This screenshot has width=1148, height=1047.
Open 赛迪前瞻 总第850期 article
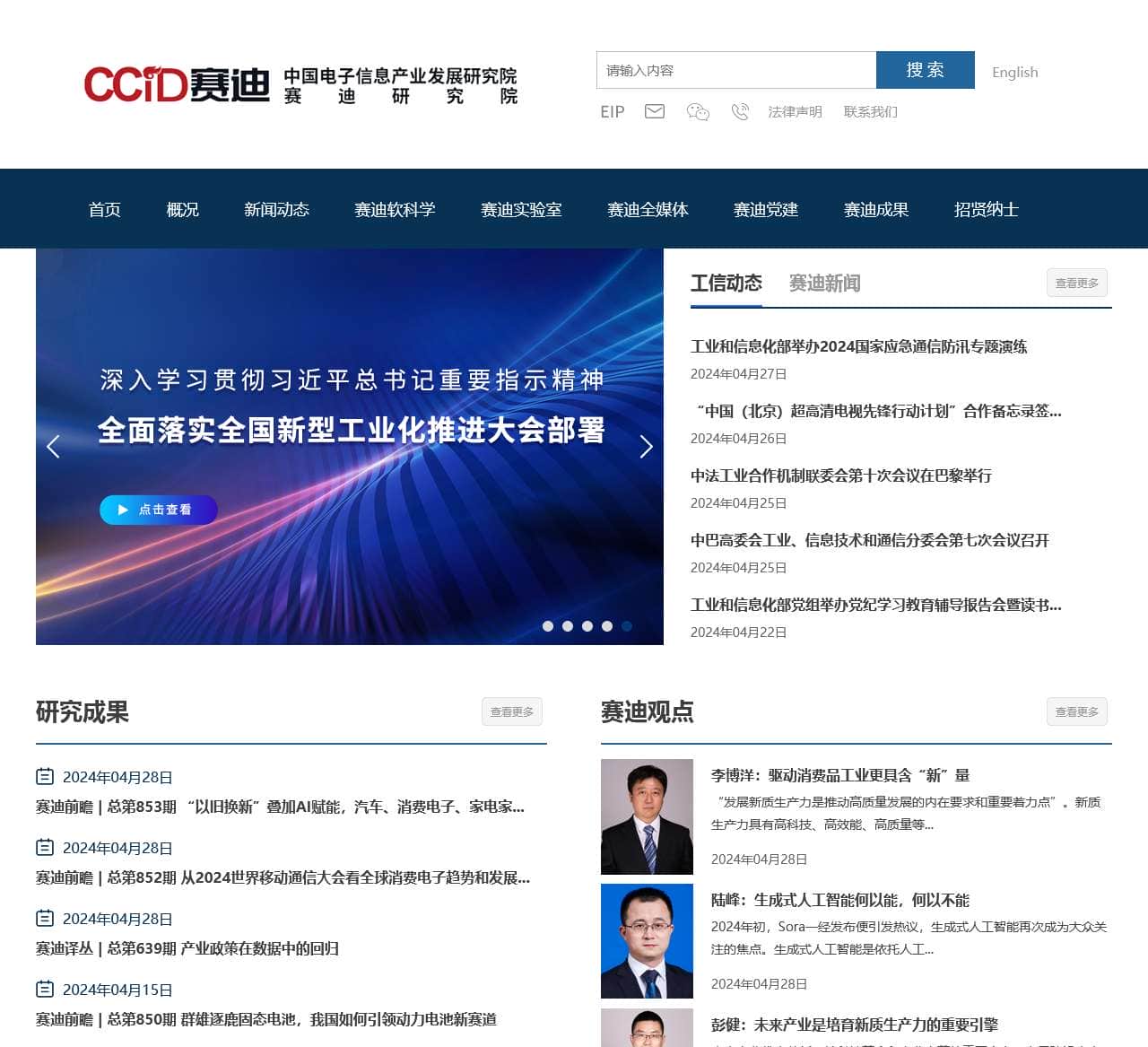pyautogui.click(x=266, y=1019)
